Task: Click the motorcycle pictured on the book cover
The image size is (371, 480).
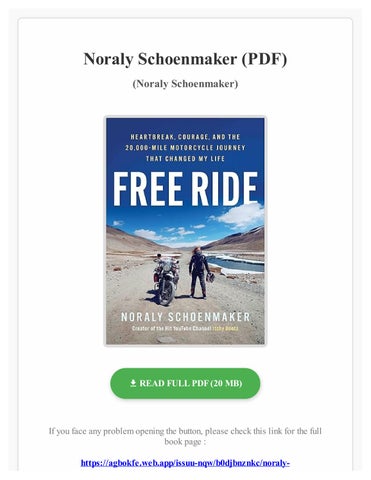Action: [x=166, y=279]
